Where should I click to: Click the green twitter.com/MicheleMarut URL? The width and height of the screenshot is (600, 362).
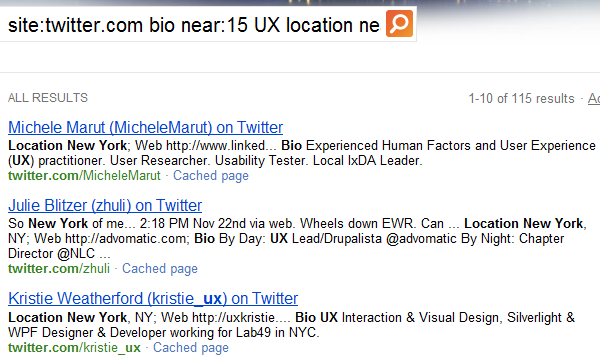pos(84,176)
